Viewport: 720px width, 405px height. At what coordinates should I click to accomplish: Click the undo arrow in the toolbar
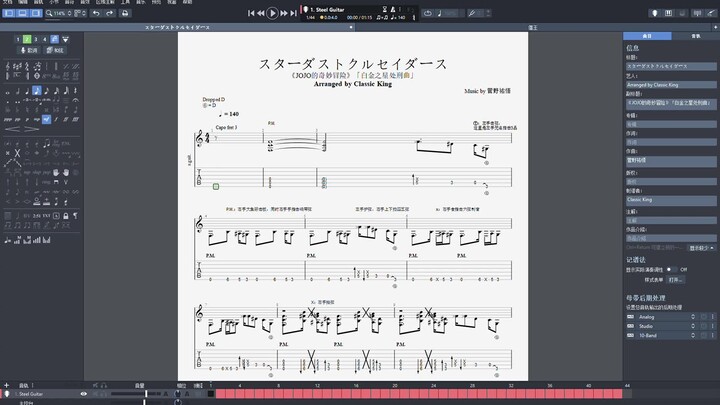point(96,13)
